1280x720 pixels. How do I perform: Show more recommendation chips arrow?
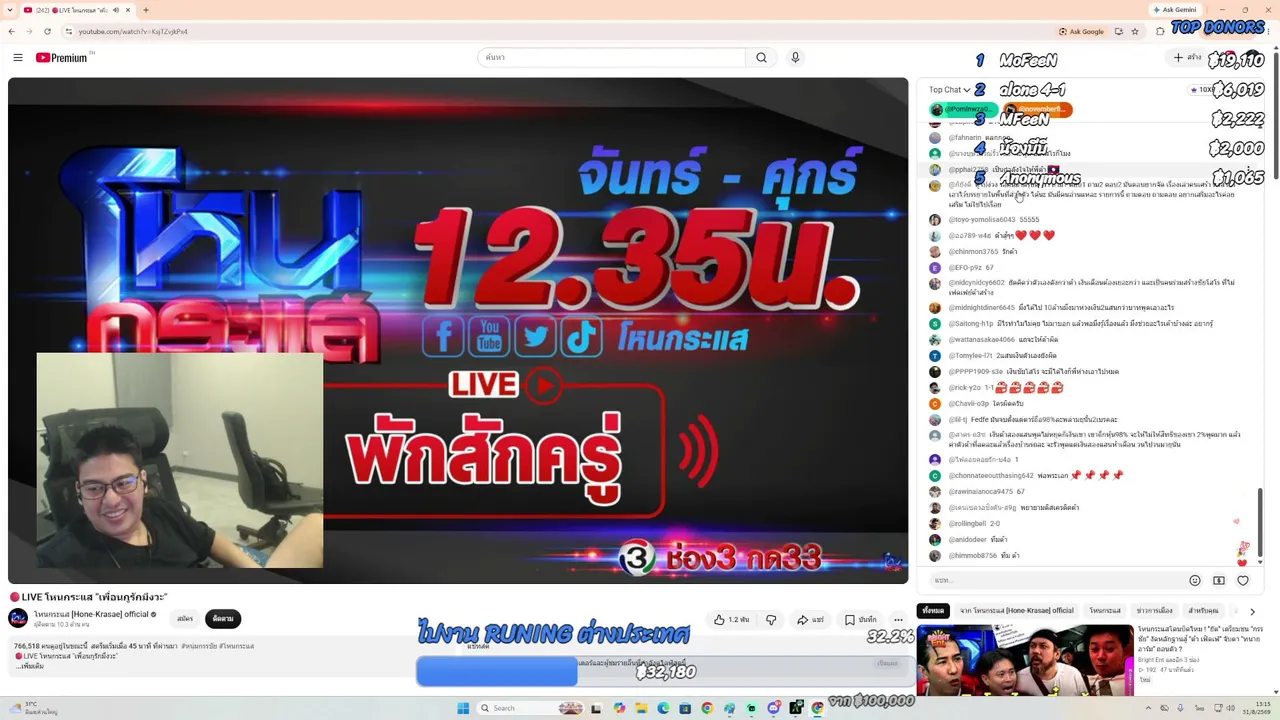click(x=1252, y=611)
